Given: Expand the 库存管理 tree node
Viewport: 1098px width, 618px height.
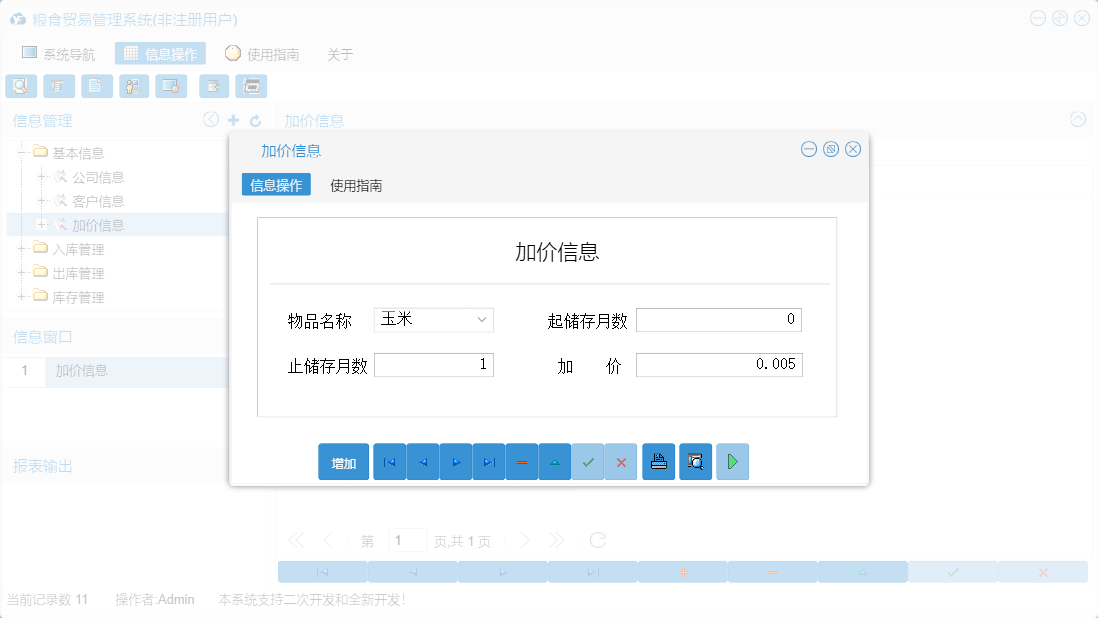Looking at the screenshot, I should (x=22, y=297).
